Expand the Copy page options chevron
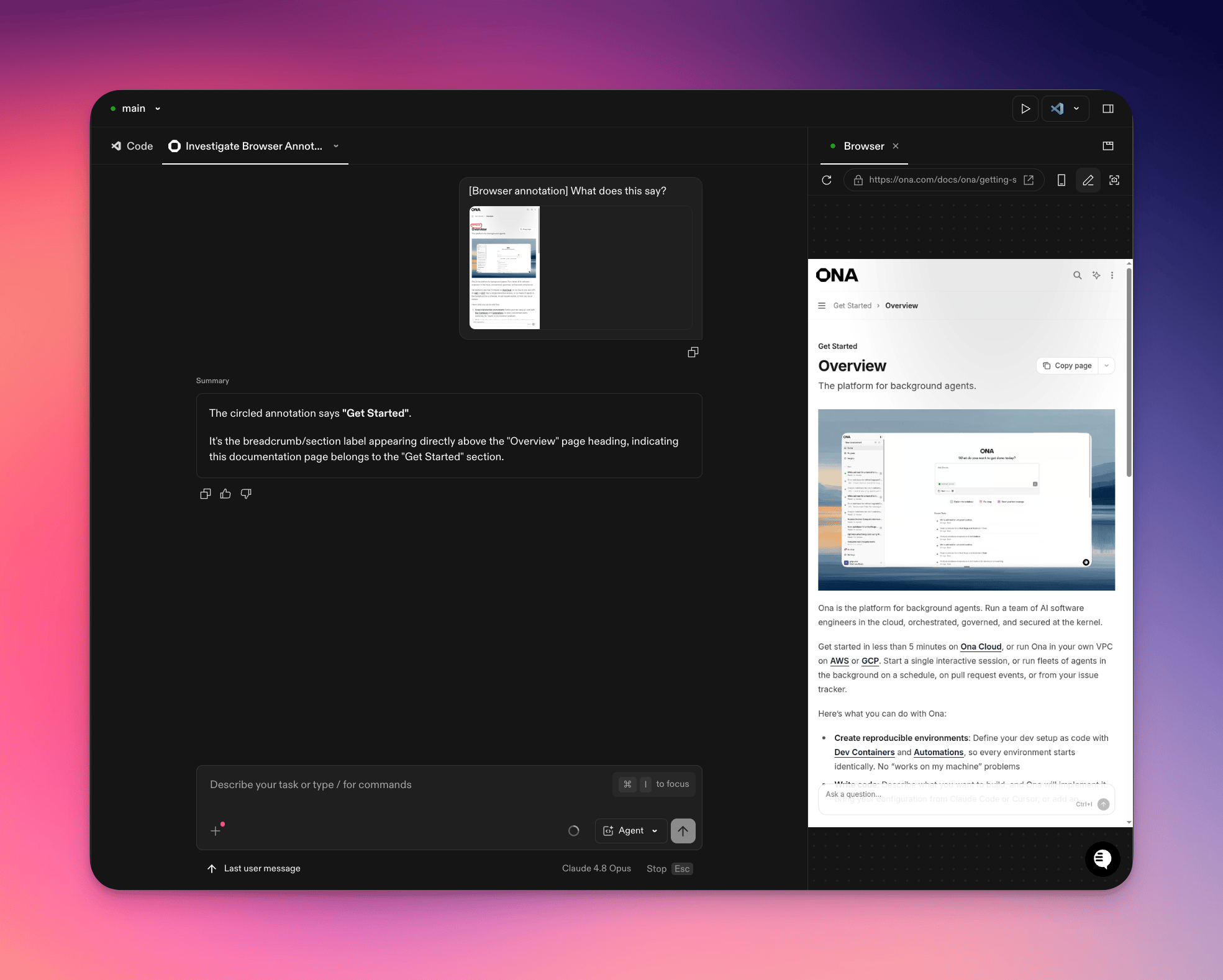Viewport: 1223px width, 980px height. [x=1106, y=366]
